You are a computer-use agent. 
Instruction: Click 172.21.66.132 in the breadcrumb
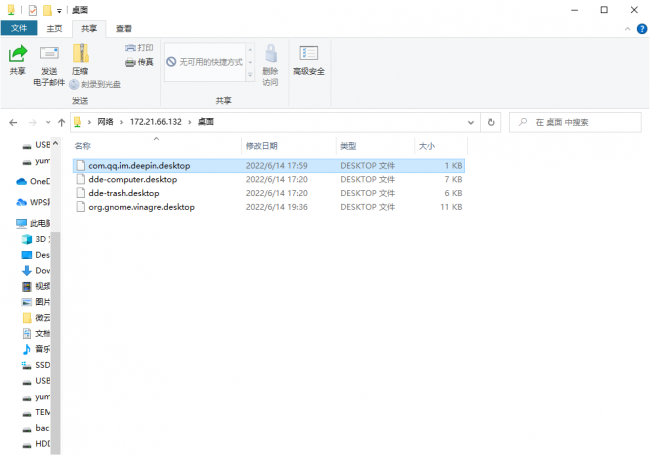156,121
